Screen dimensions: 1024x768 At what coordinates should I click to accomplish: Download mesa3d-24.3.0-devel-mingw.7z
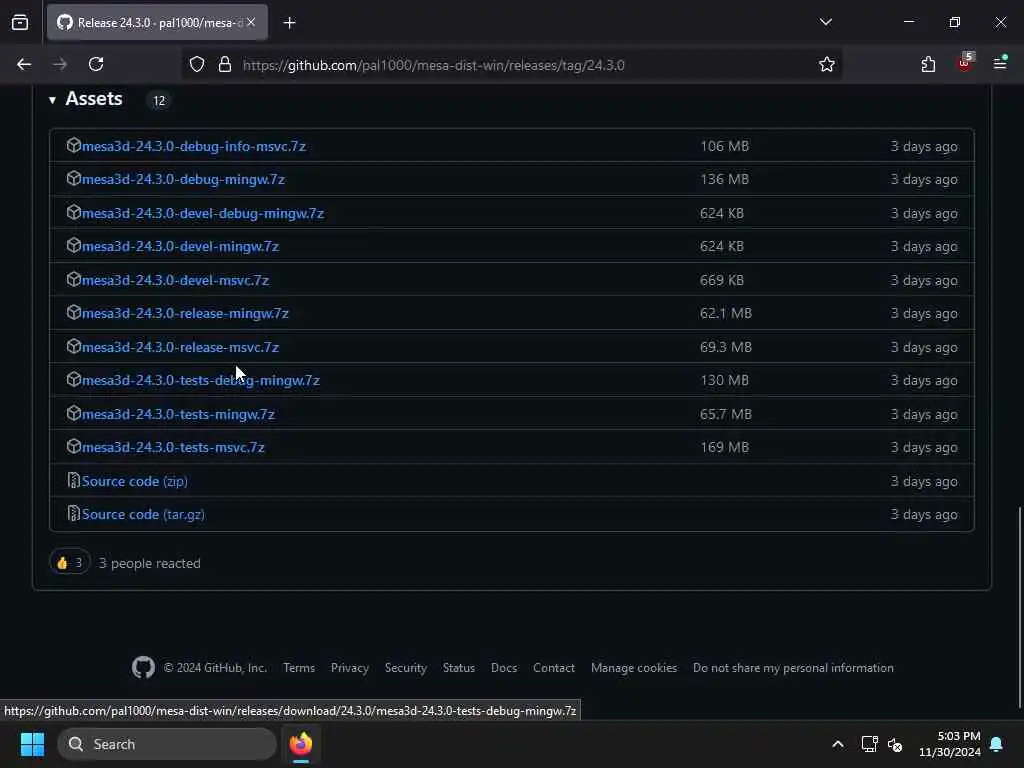point(180,246)
